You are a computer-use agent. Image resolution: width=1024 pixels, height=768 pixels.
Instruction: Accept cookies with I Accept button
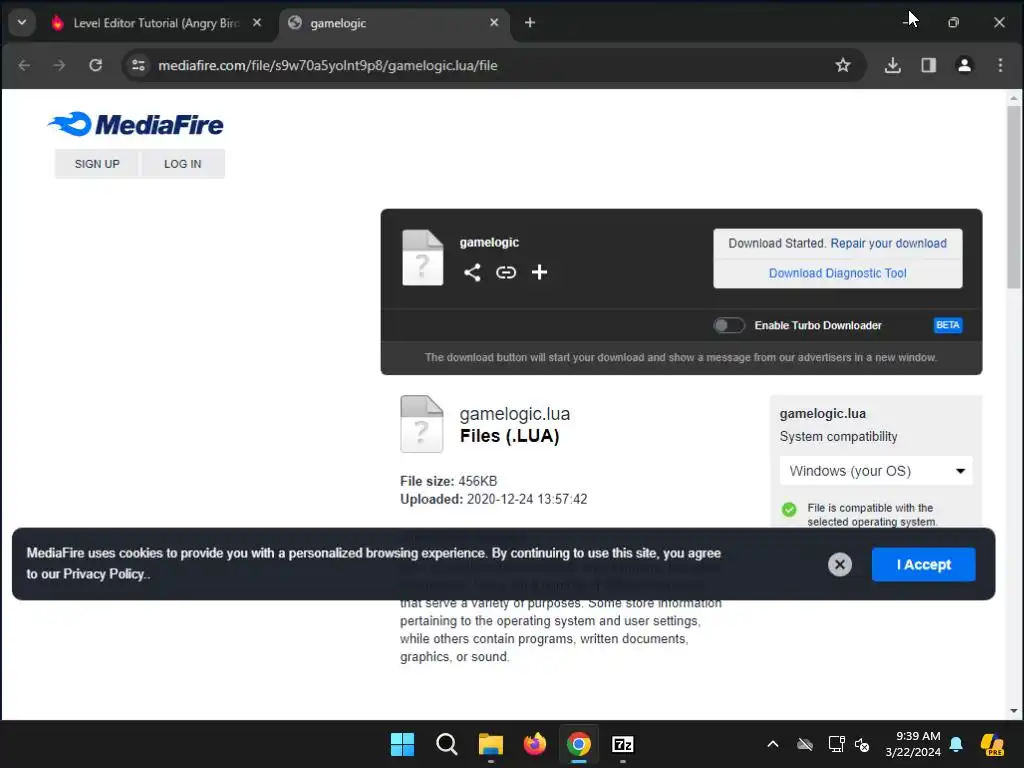923,564
